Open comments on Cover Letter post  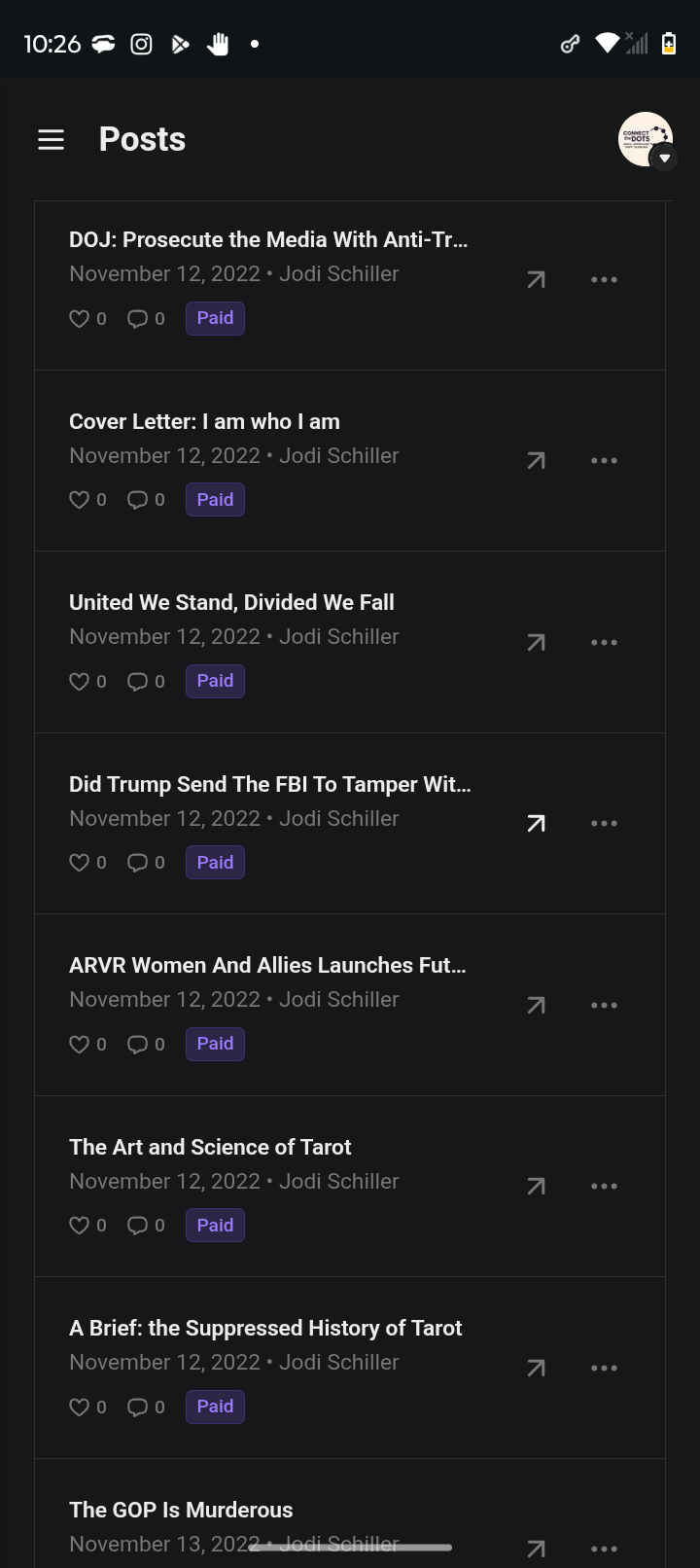pyautogui.click(x=138, y=500)
